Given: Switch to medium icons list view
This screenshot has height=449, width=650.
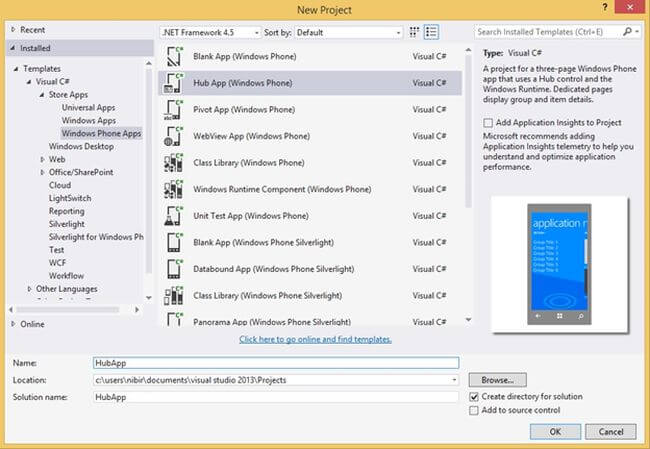Looking at the screenshot, I should click(x=431, y=32).
